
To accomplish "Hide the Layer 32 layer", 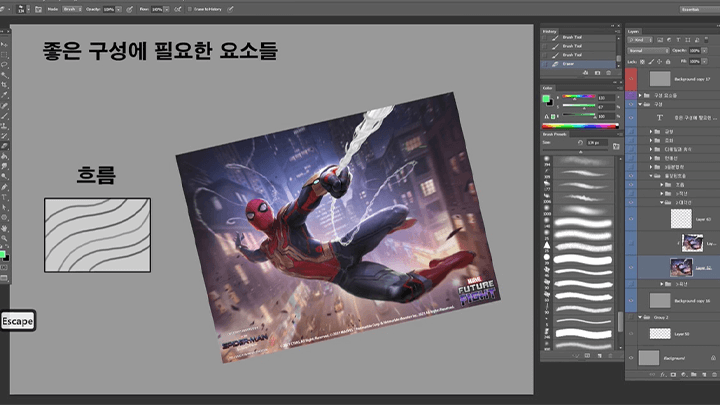I will [631, 267].
